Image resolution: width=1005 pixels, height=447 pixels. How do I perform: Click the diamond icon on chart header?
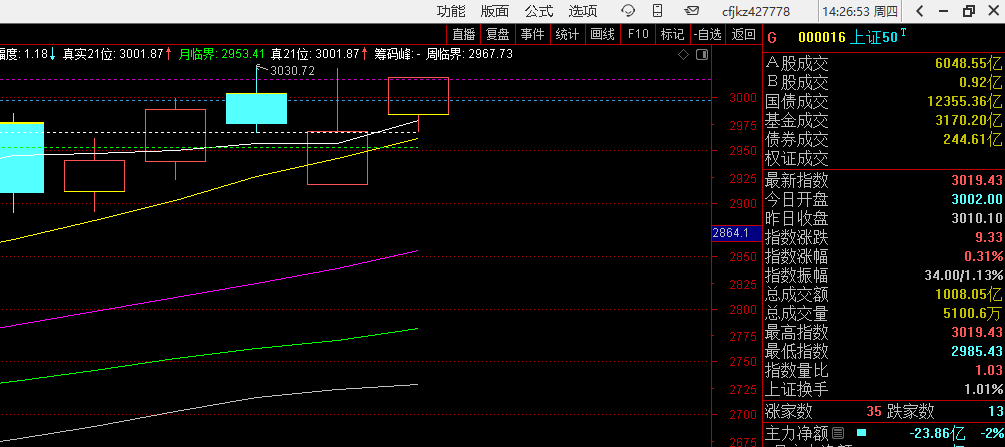(684, 55)
